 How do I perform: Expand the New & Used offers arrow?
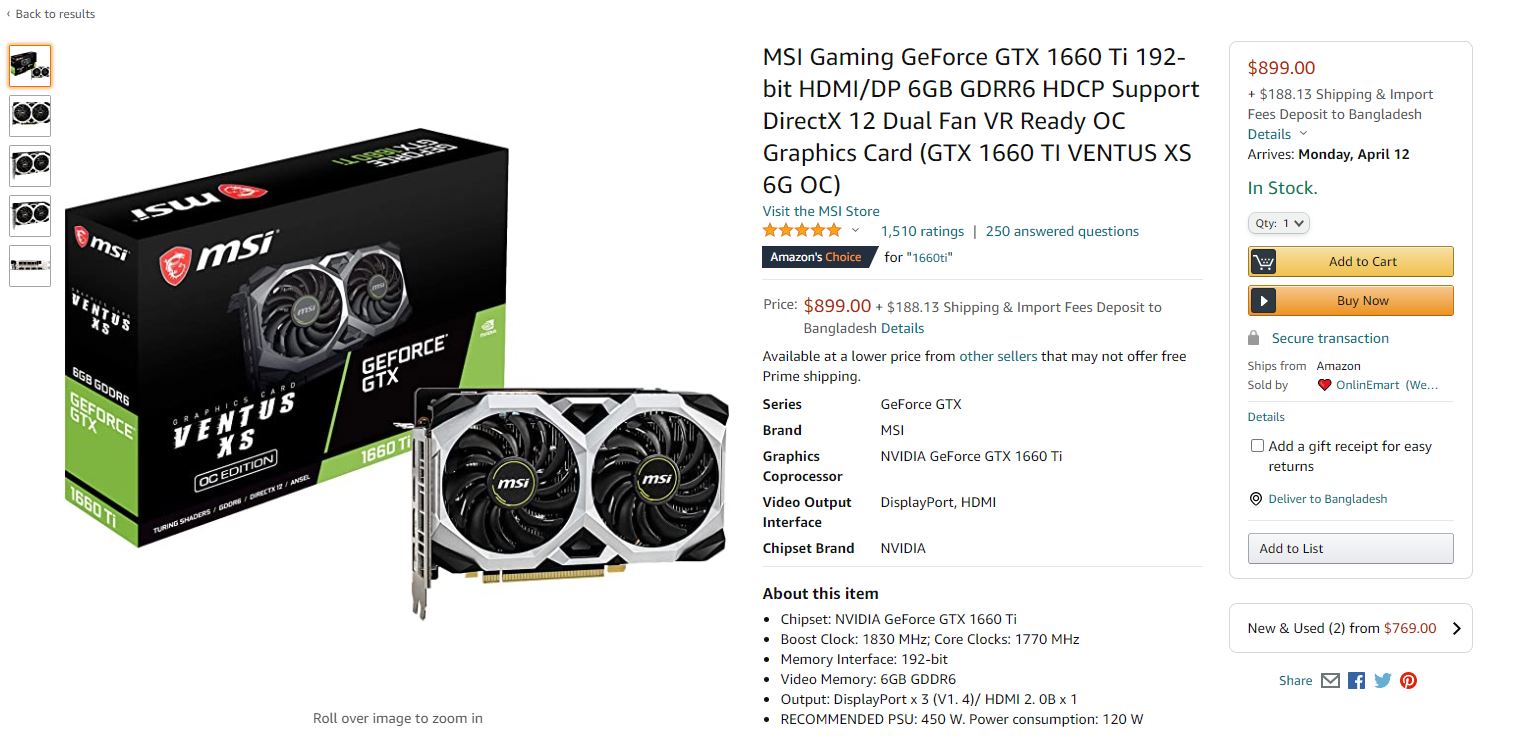coord(1456,629)
